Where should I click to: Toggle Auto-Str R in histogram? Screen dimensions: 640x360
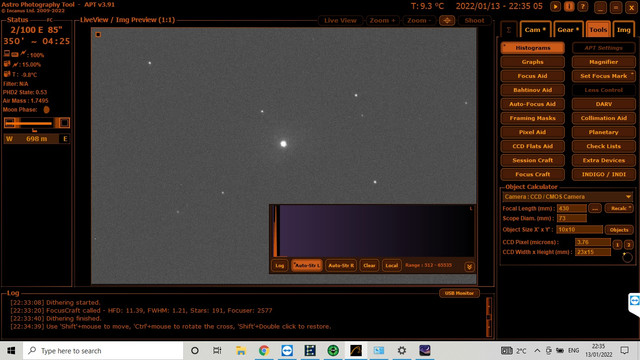tap(341, 266)
